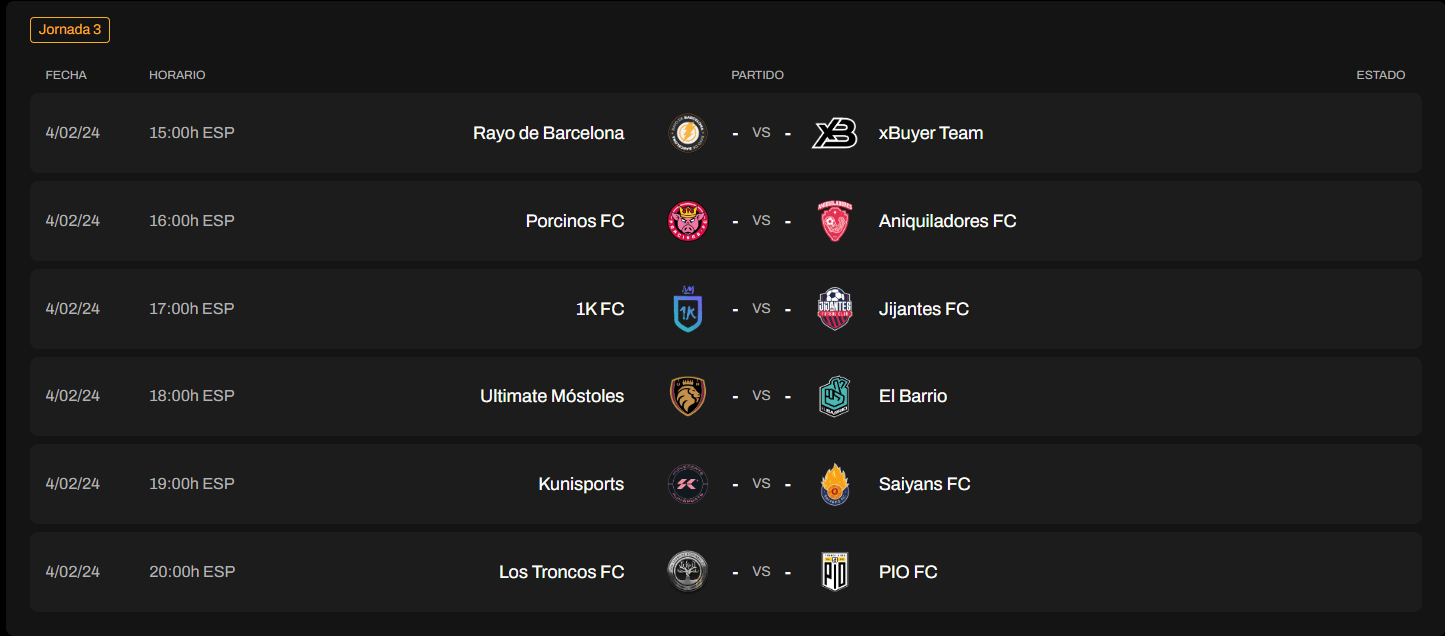
Task: Open the Jornada 3 selector
Action: [x=69, y=30]
